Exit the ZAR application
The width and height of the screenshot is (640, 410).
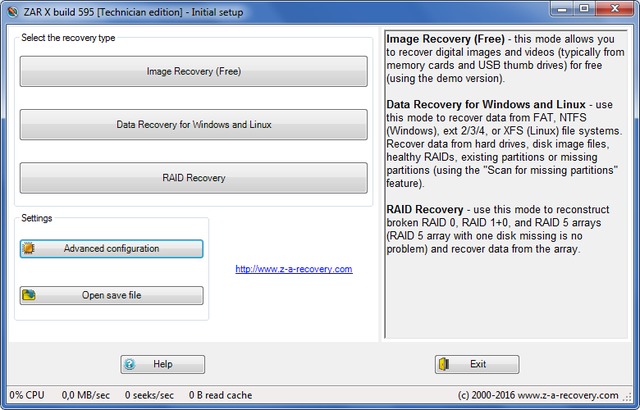[477, 364]
